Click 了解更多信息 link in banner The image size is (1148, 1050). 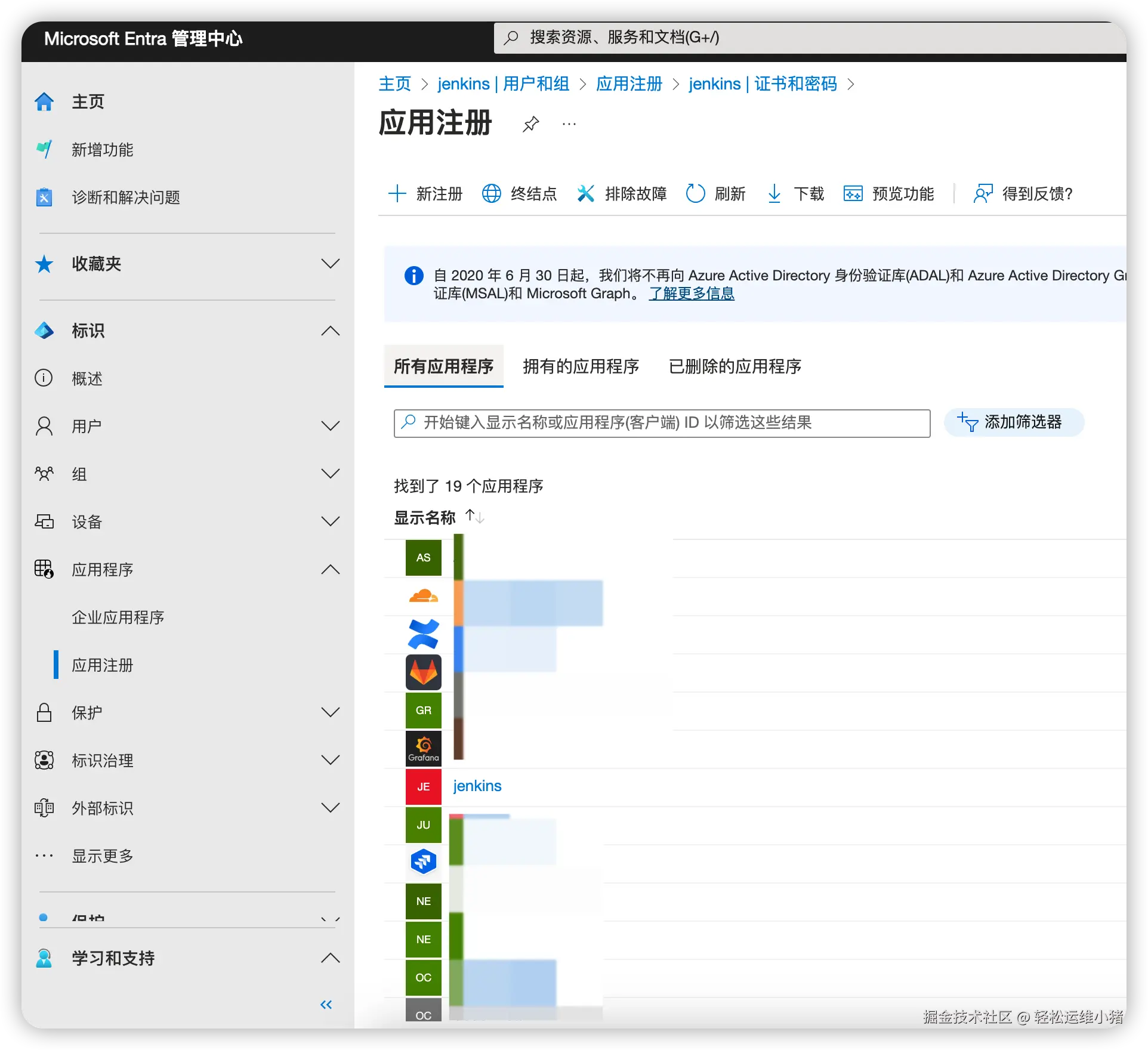[692, 294]
